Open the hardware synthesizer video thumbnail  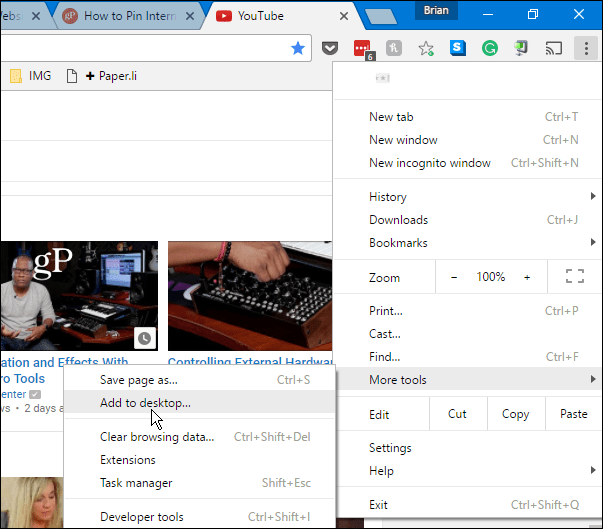tap(250, 296)
